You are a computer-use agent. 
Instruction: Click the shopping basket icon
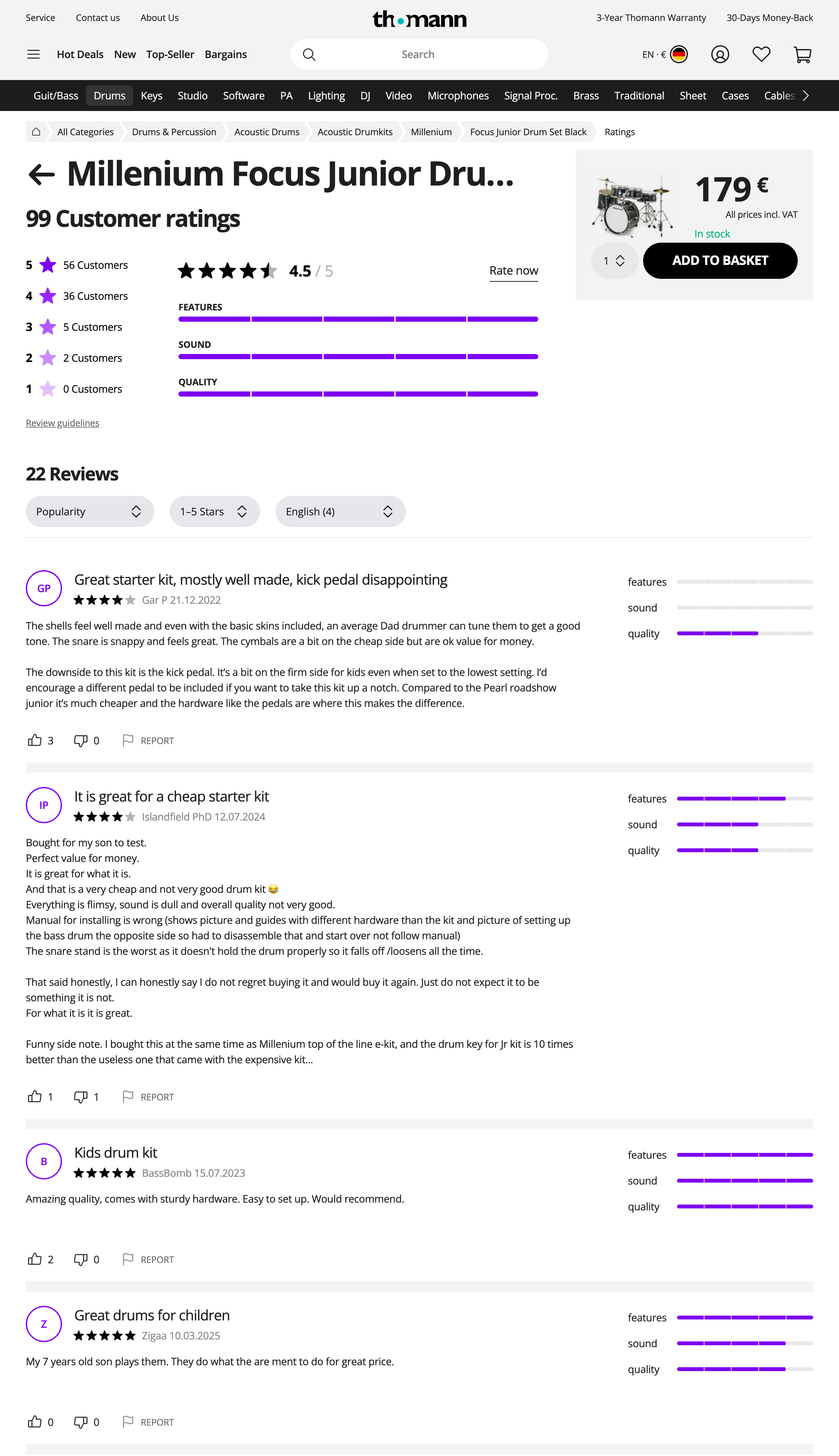[x=802, y=54]
